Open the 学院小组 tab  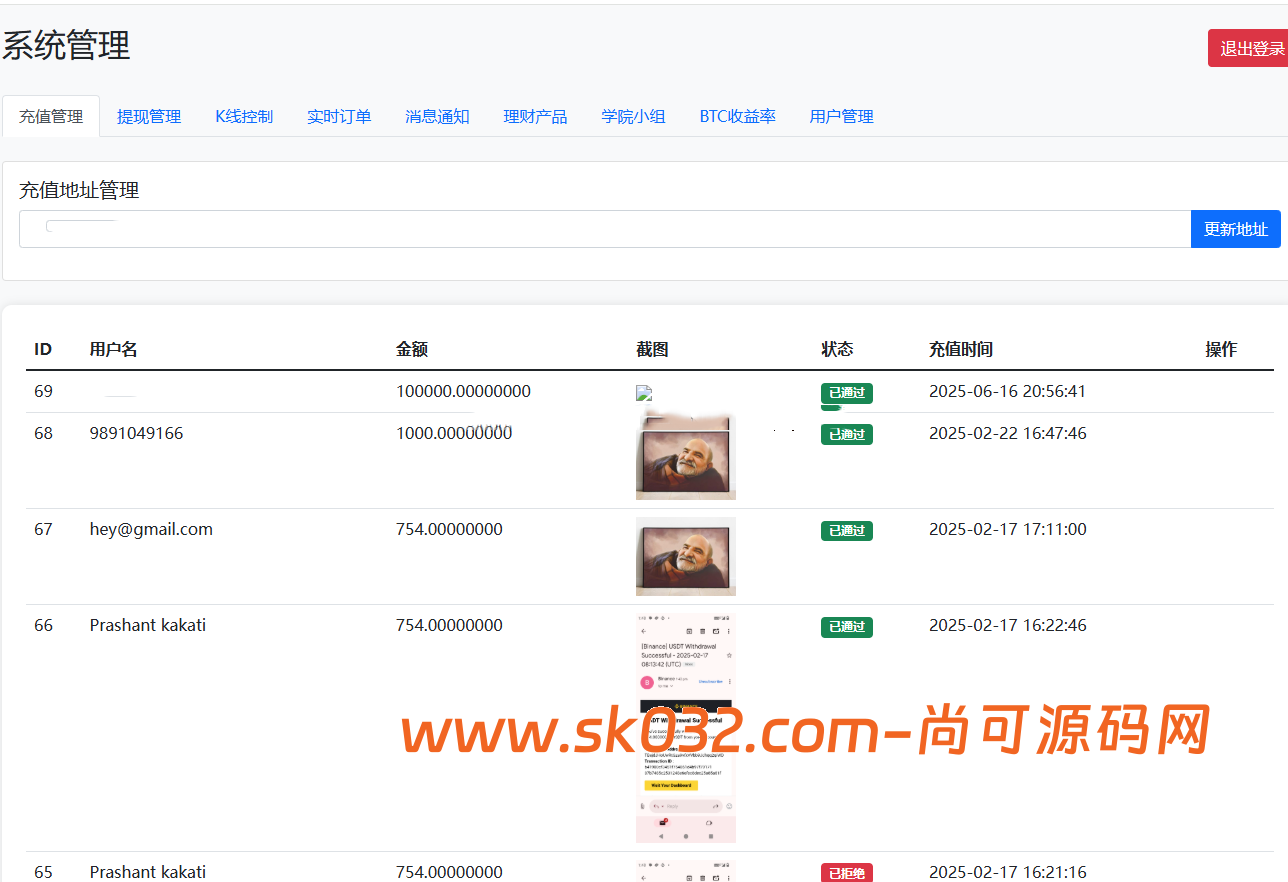pyautogui.click(x=633, y=116)
